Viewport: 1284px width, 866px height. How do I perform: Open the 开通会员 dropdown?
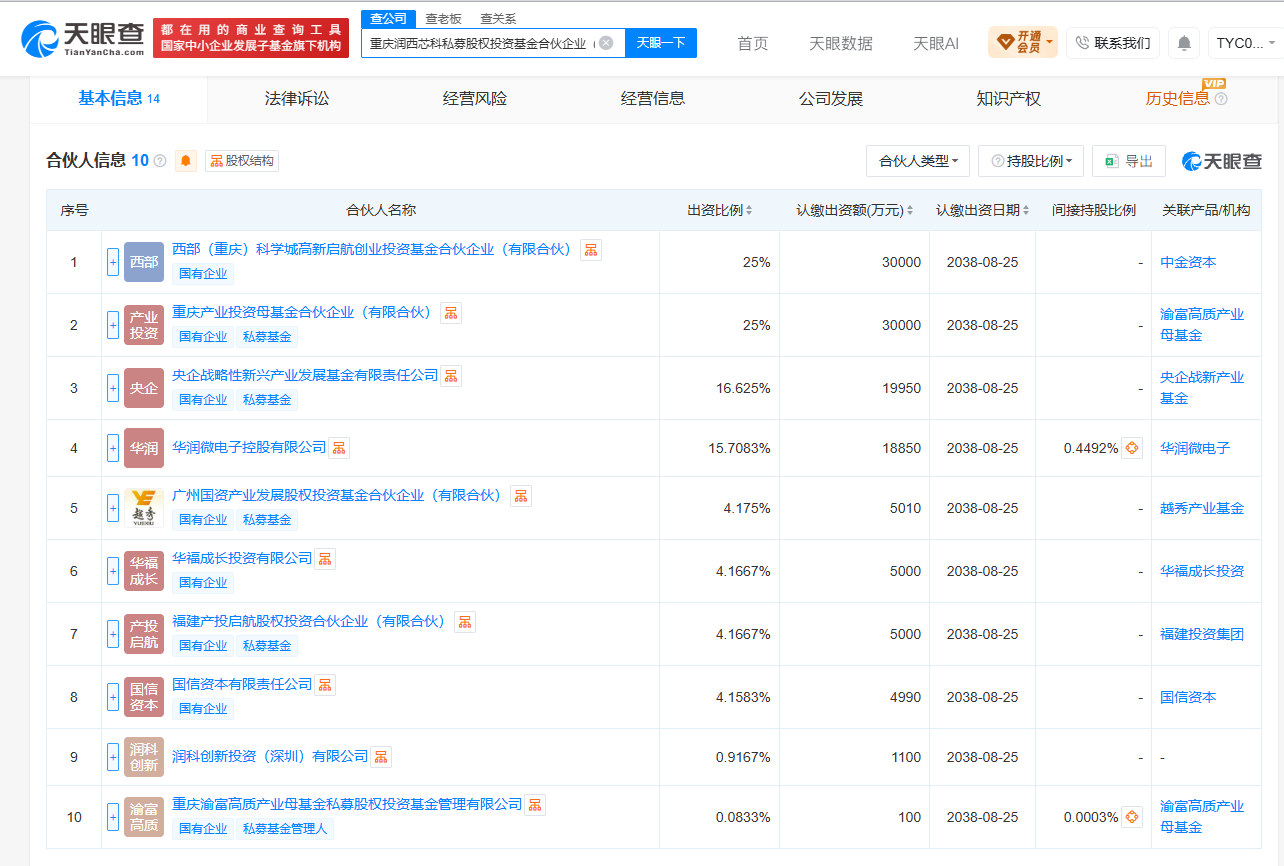[1023, 43]
